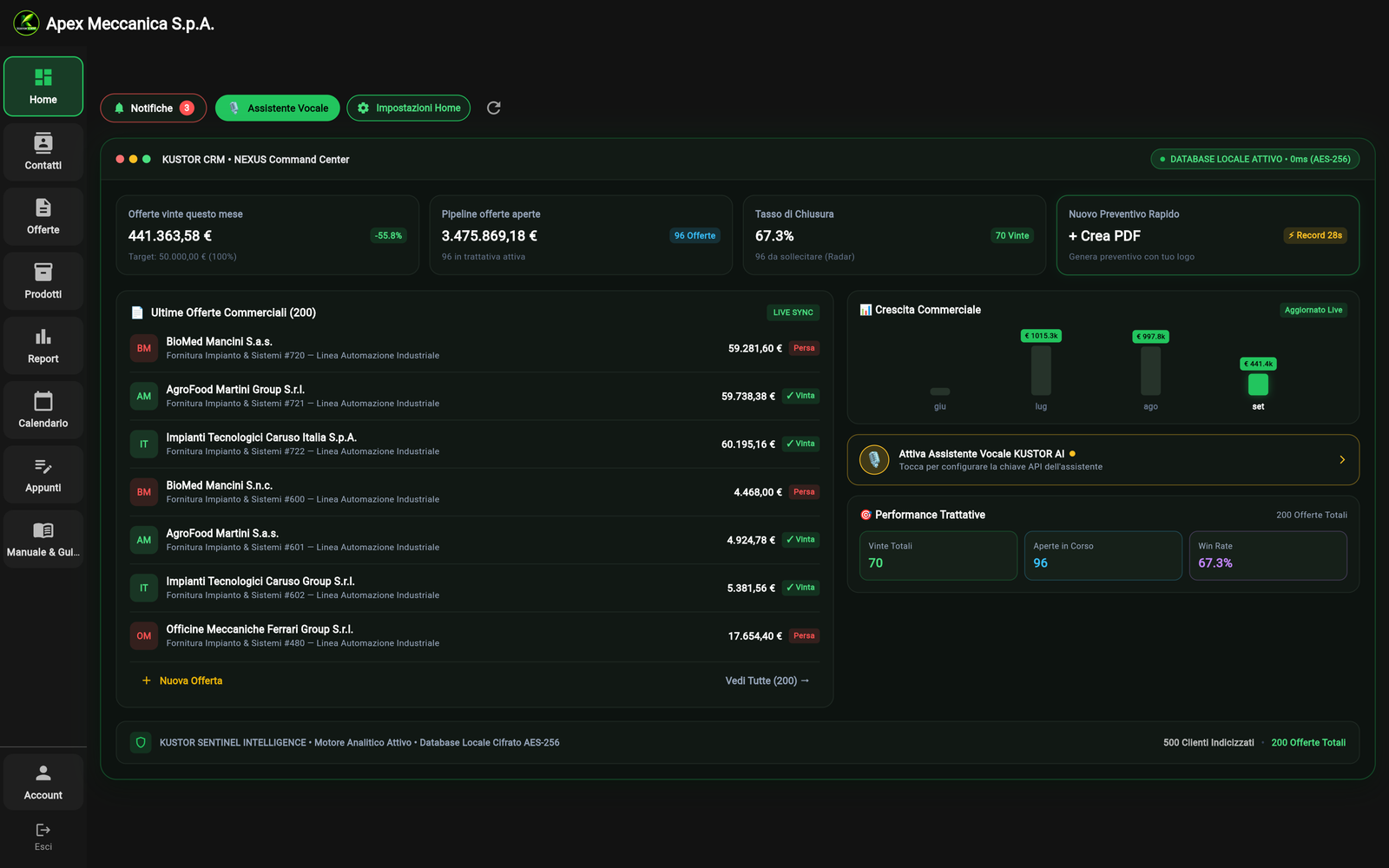Image resolution: width=1389 pixels, height=868 pixels.
Task: Open Contatti in the sidebar
Action: tap(43, 152)
